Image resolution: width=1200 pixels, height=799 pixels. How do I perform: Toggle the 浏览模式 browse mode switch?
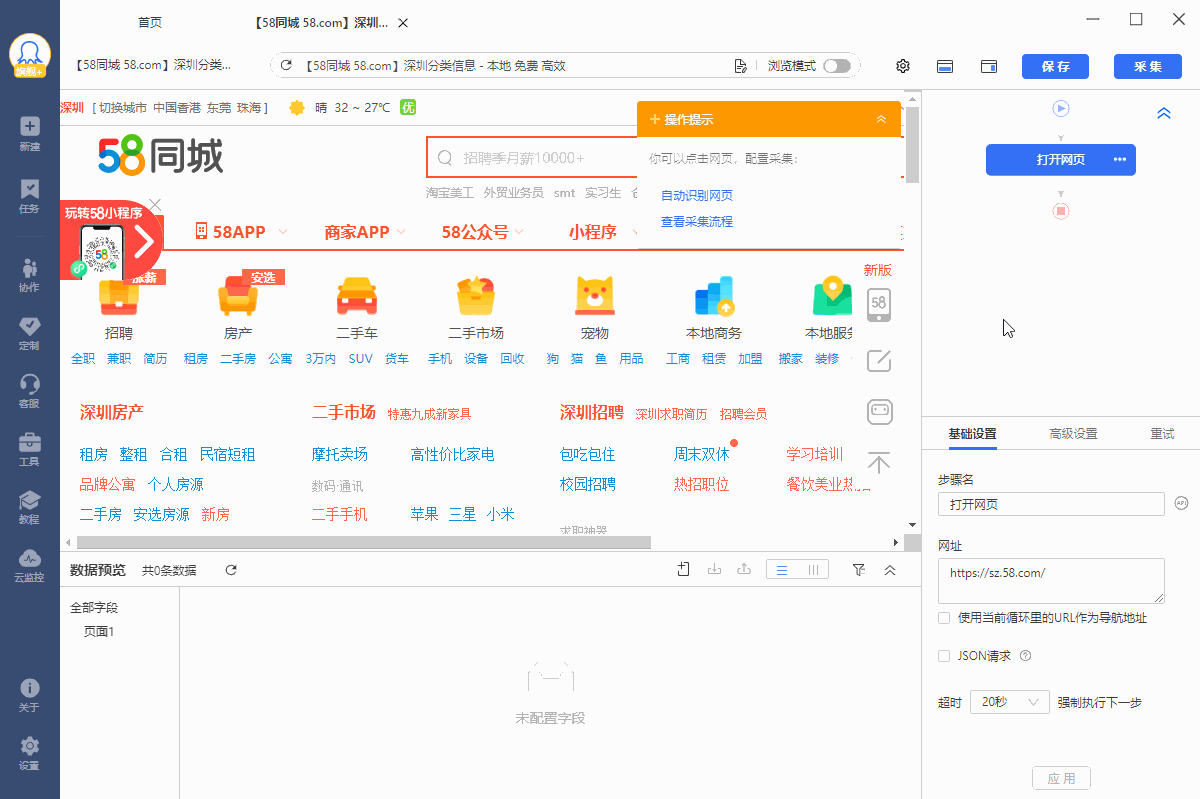coord(837,66)
